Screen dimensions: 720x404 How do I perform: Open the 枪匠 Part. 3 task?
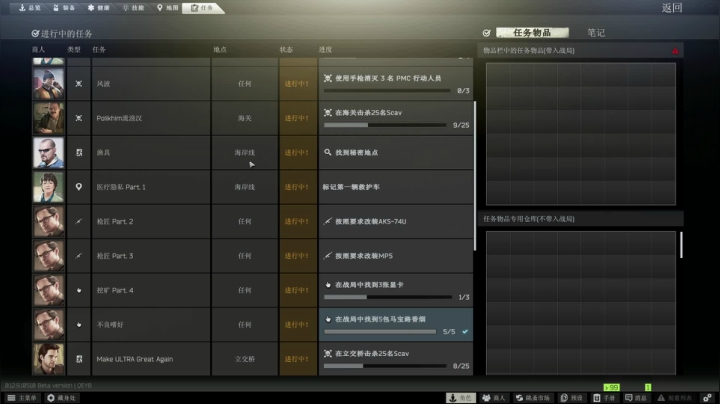tap(115, 256)
